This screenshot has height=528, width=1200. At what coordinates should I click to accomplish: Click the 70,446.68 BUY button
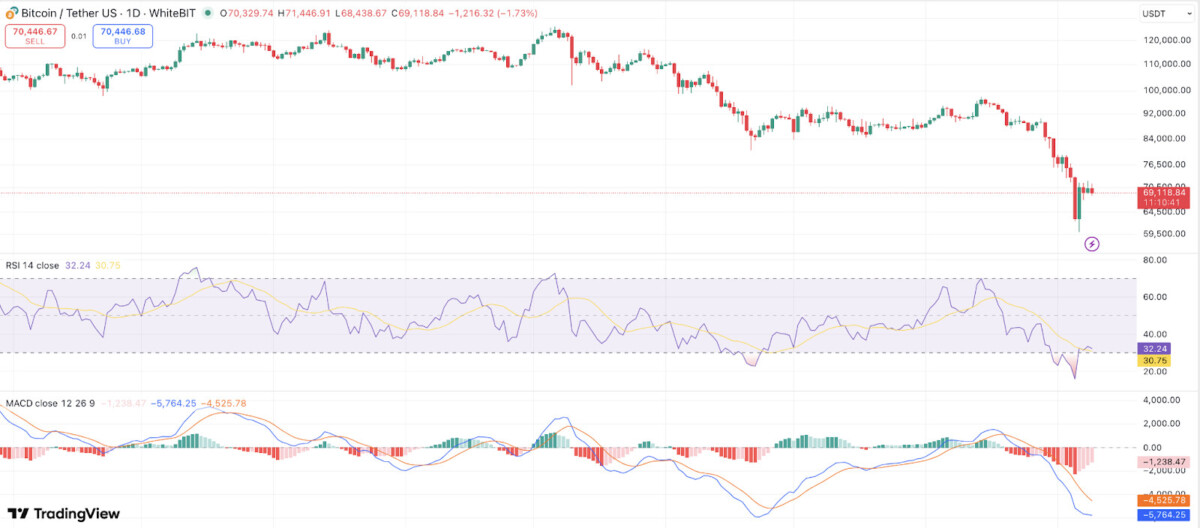click(122, 37)
